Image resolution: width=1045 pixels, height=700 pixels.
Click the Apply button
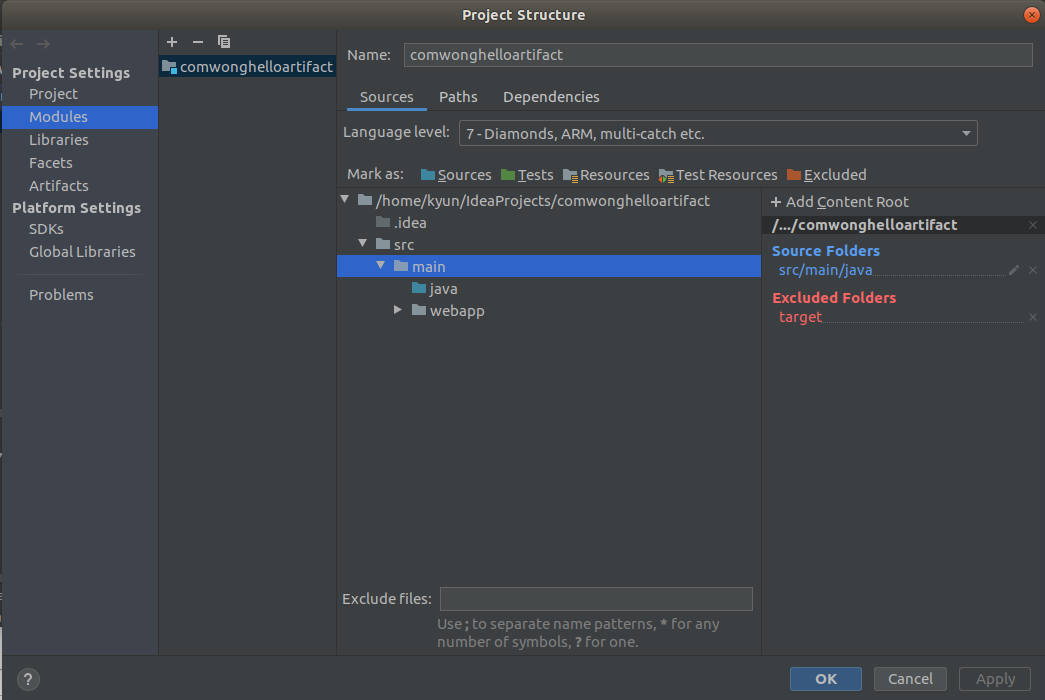995,679
